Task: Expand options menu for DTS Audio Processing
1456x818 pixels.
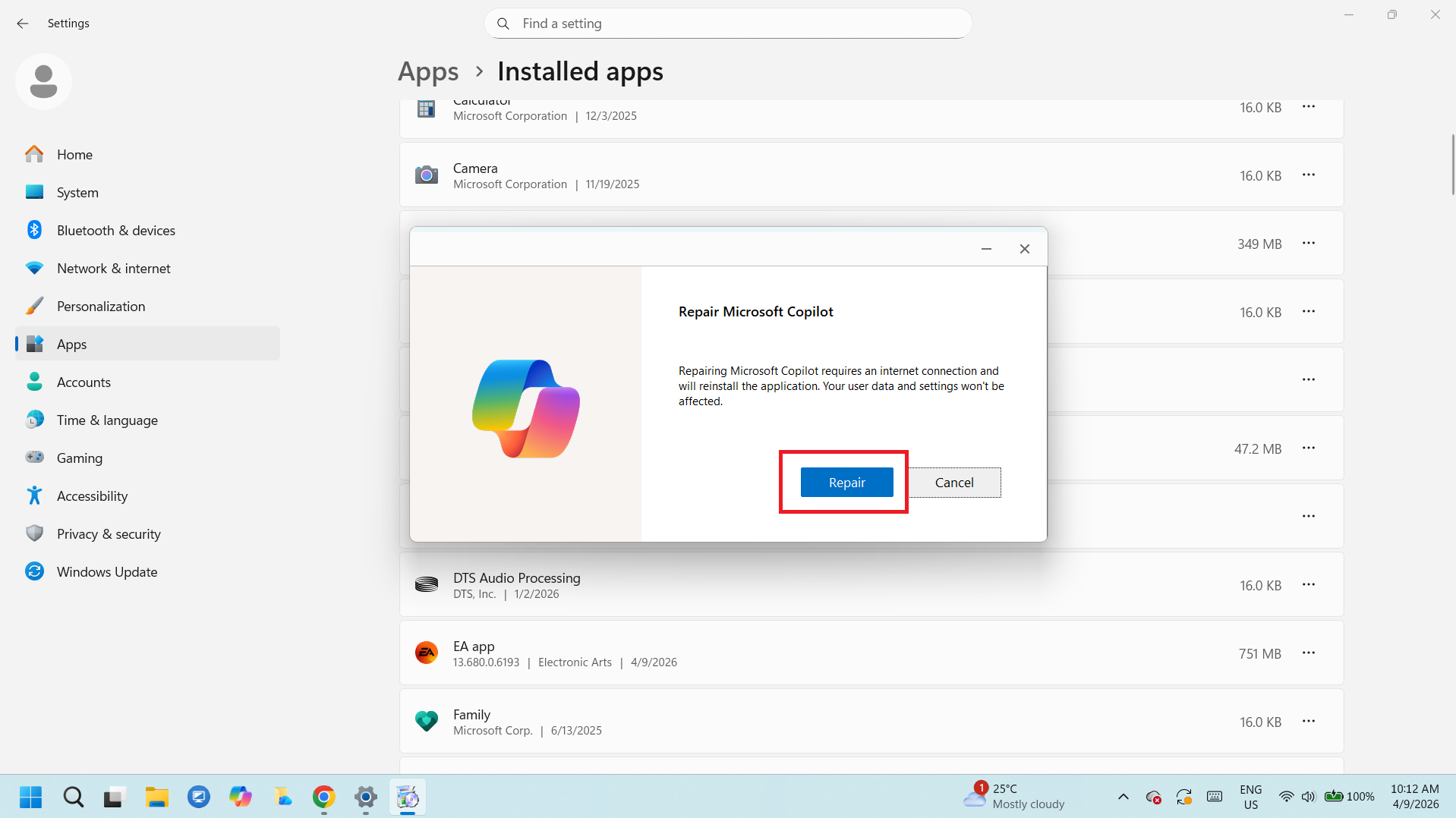Action: pyautogui.click(x=1308, y=585)
